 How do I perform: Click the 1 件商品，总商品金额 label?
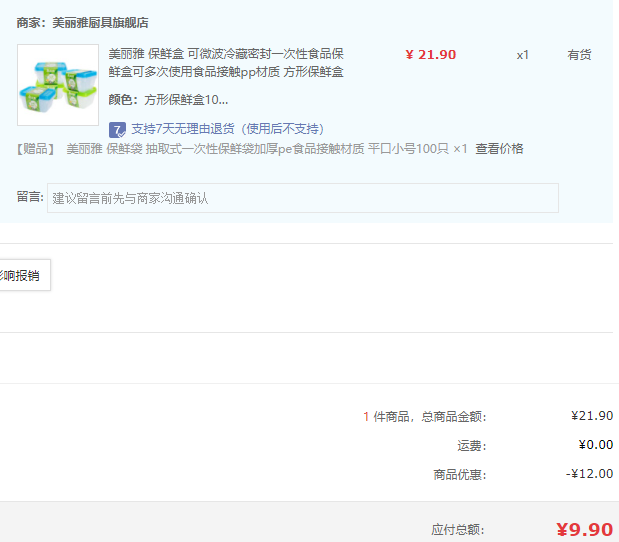(x=425, y=416)
